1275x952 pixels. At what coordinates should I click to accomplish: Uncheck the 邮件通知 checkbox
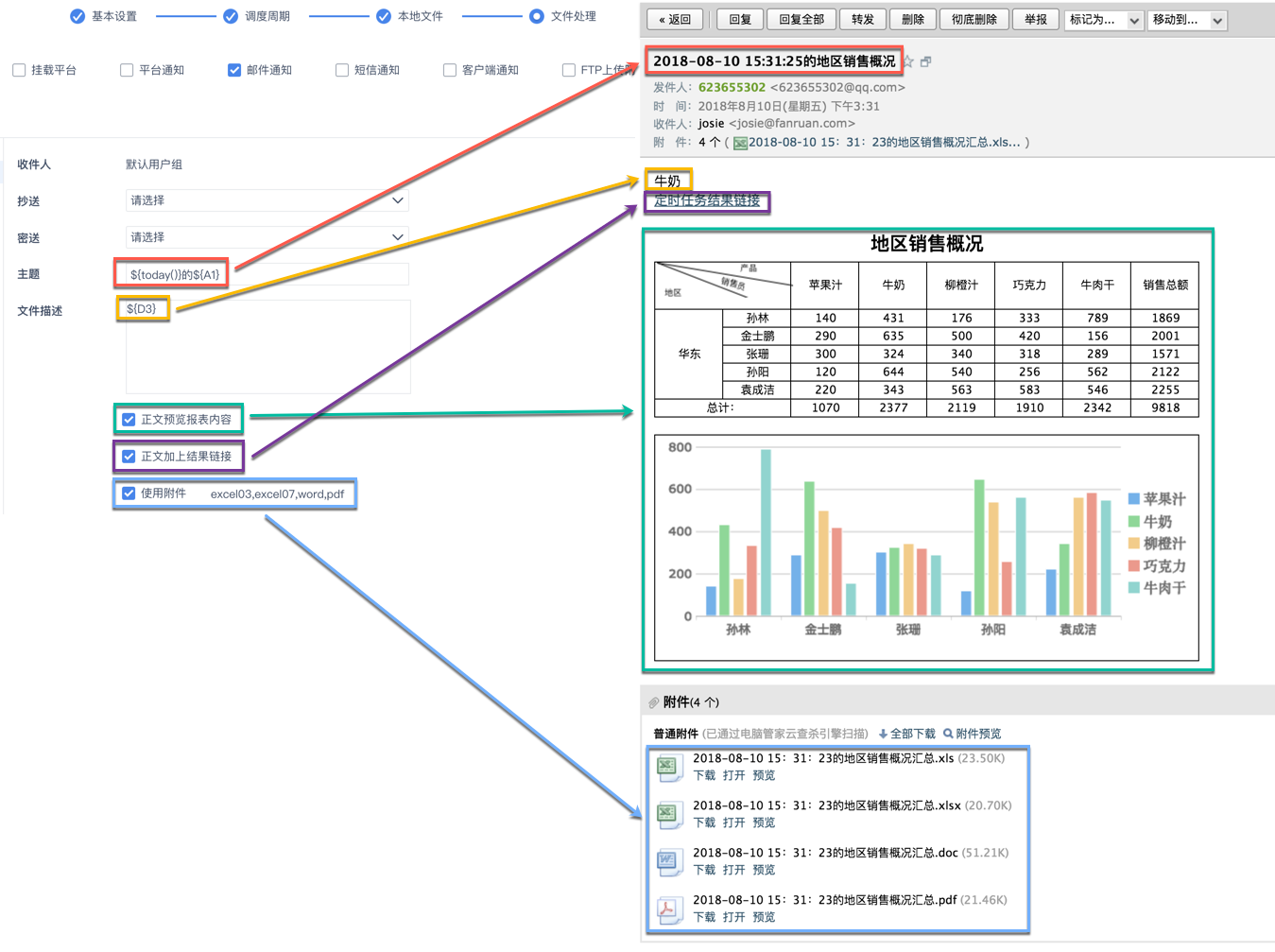pyautogui.click(x=234, y=70)
